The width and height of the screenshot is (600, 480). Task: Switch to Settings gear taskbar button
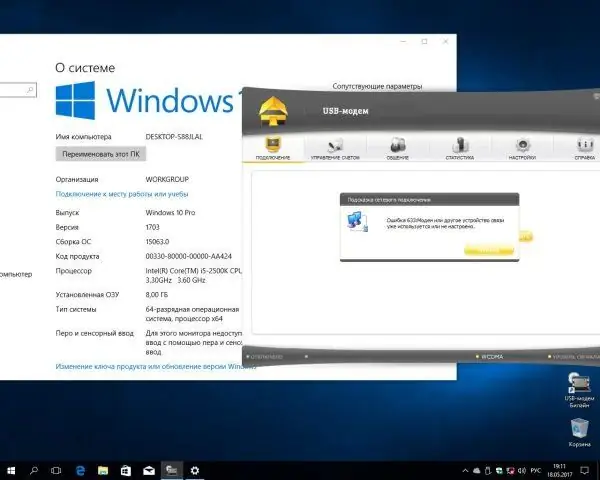(195, 470)
